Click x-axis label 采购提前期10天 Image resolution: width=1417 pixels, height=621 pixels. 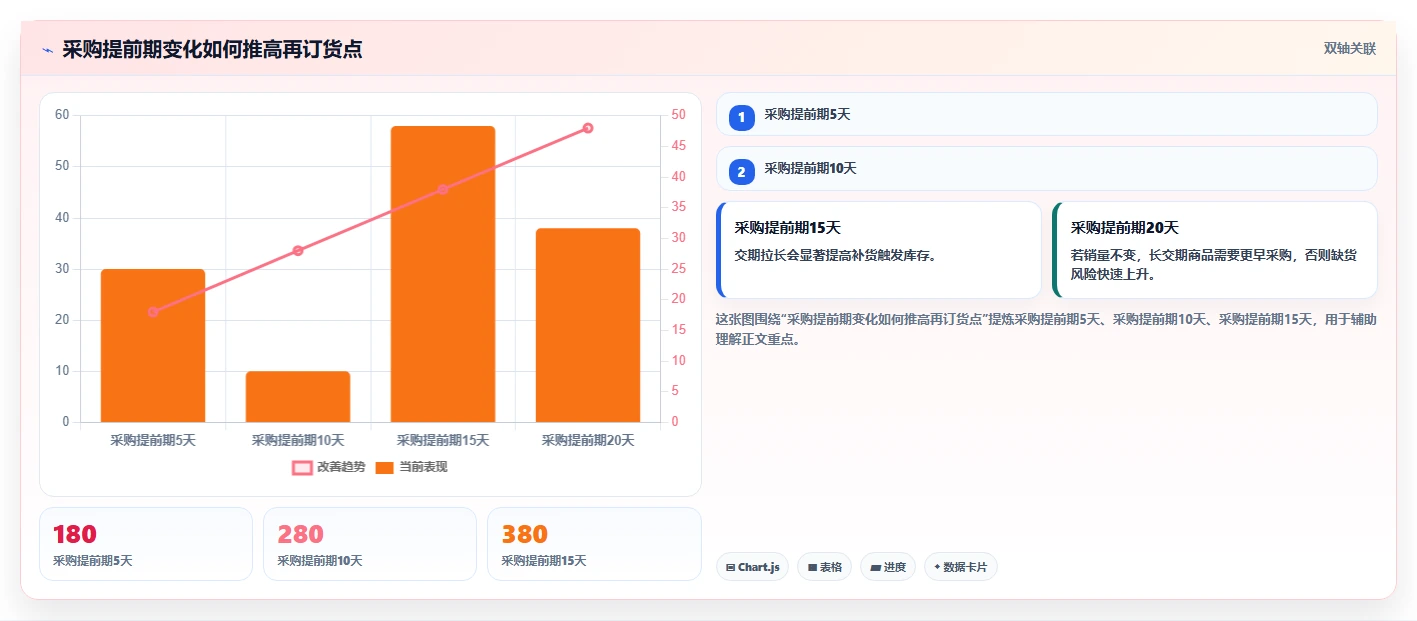pyautogui.click(x=298, y=440)
